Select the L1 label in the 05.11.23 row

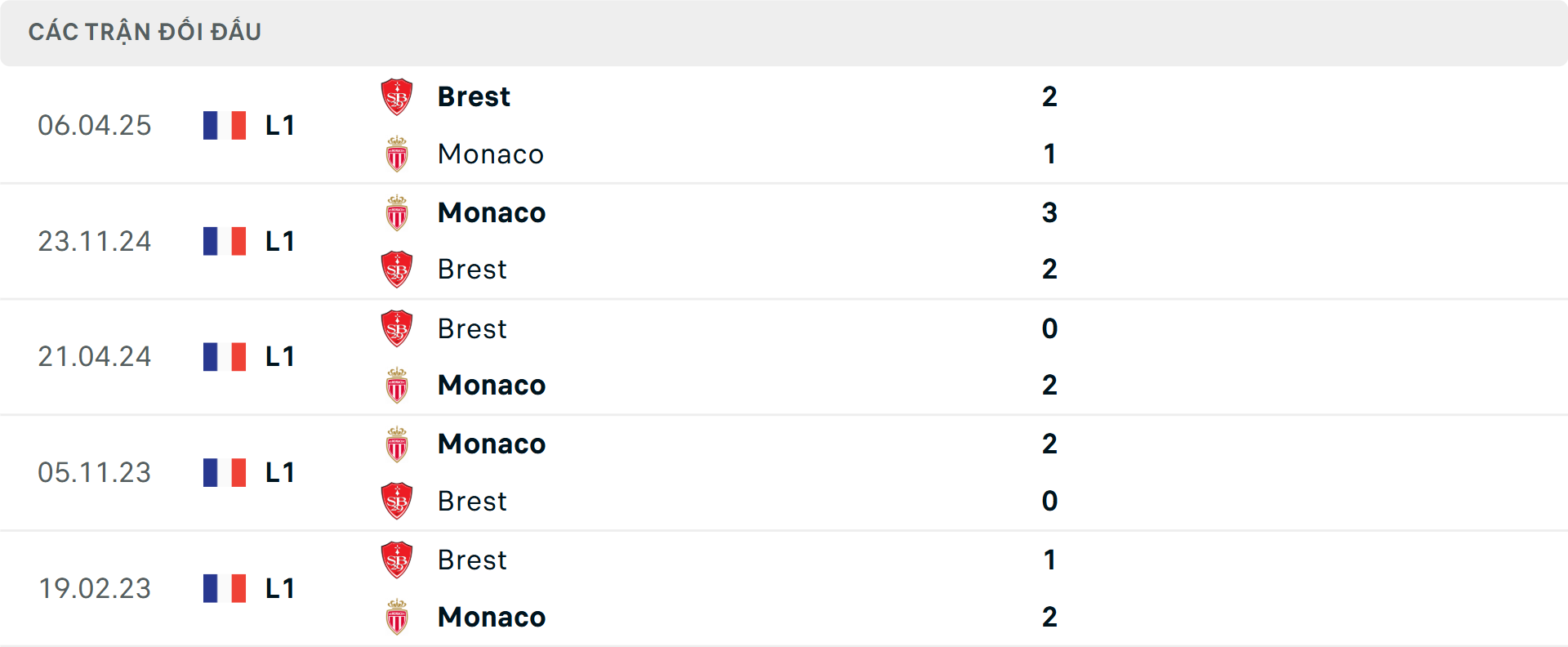tap(278, 472)
